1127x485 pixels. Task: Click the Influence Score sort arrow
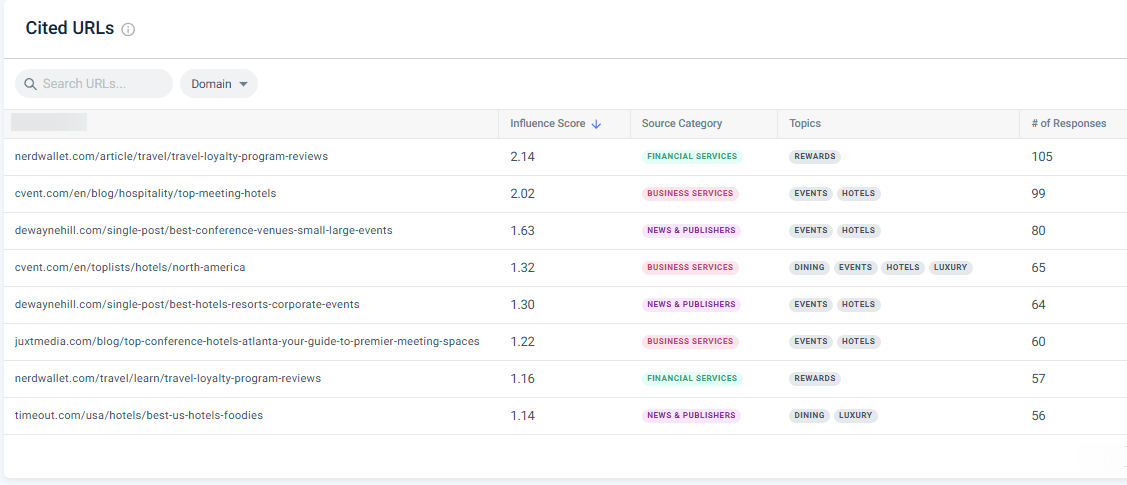[596, 124]
